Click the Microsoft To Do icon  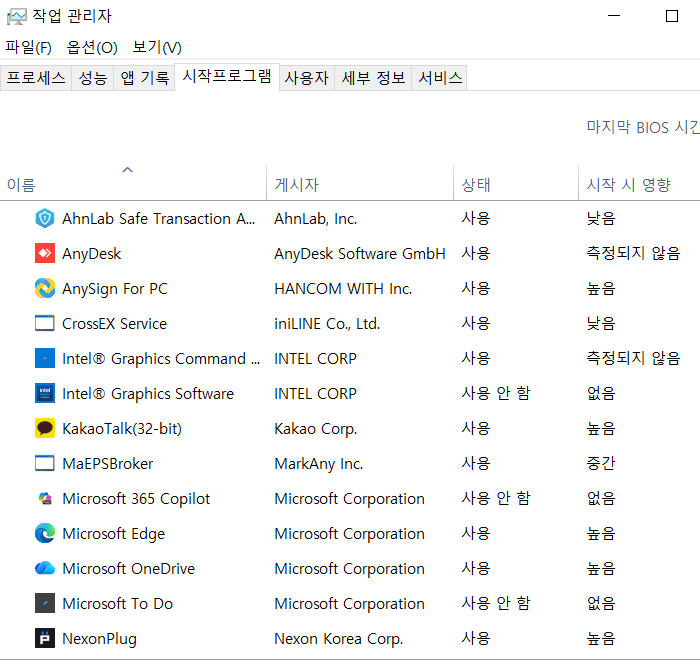pos(45,603)
